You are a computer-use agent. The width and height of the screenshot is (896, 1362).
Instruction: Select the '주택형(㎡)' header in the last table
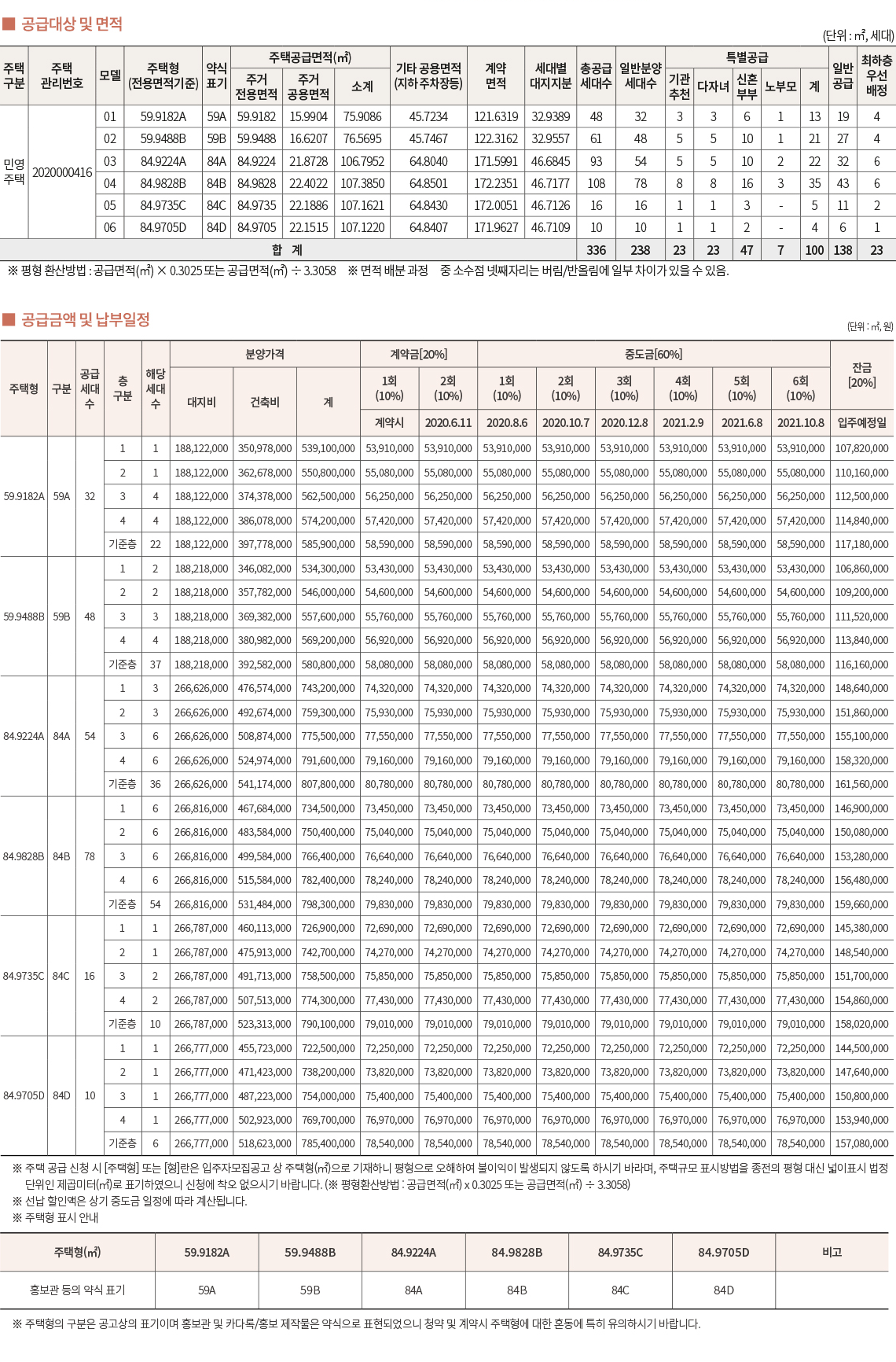pos(77,1252)
